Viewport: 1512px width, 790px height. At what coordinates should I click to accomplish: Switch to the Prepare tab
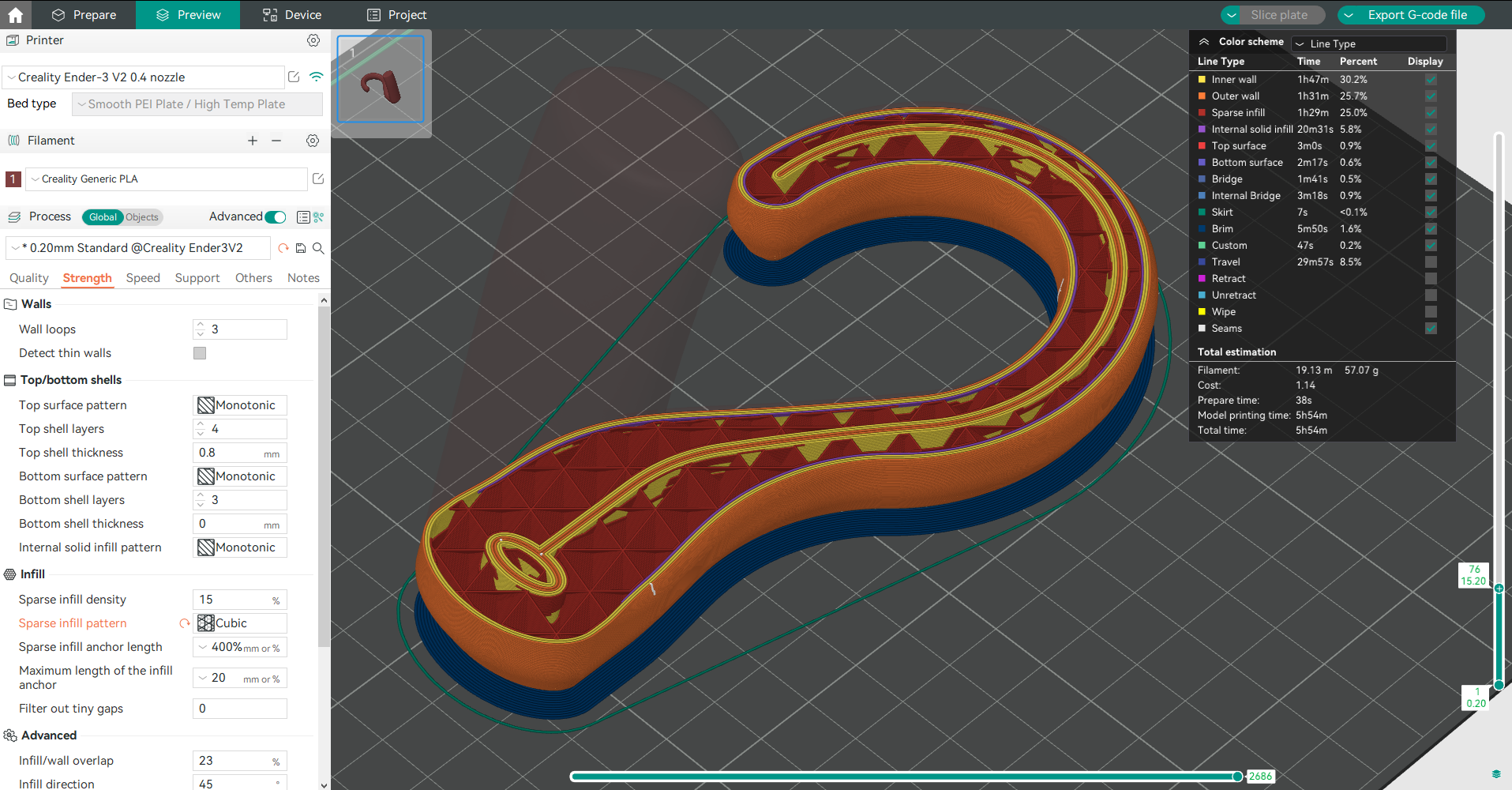84,15
